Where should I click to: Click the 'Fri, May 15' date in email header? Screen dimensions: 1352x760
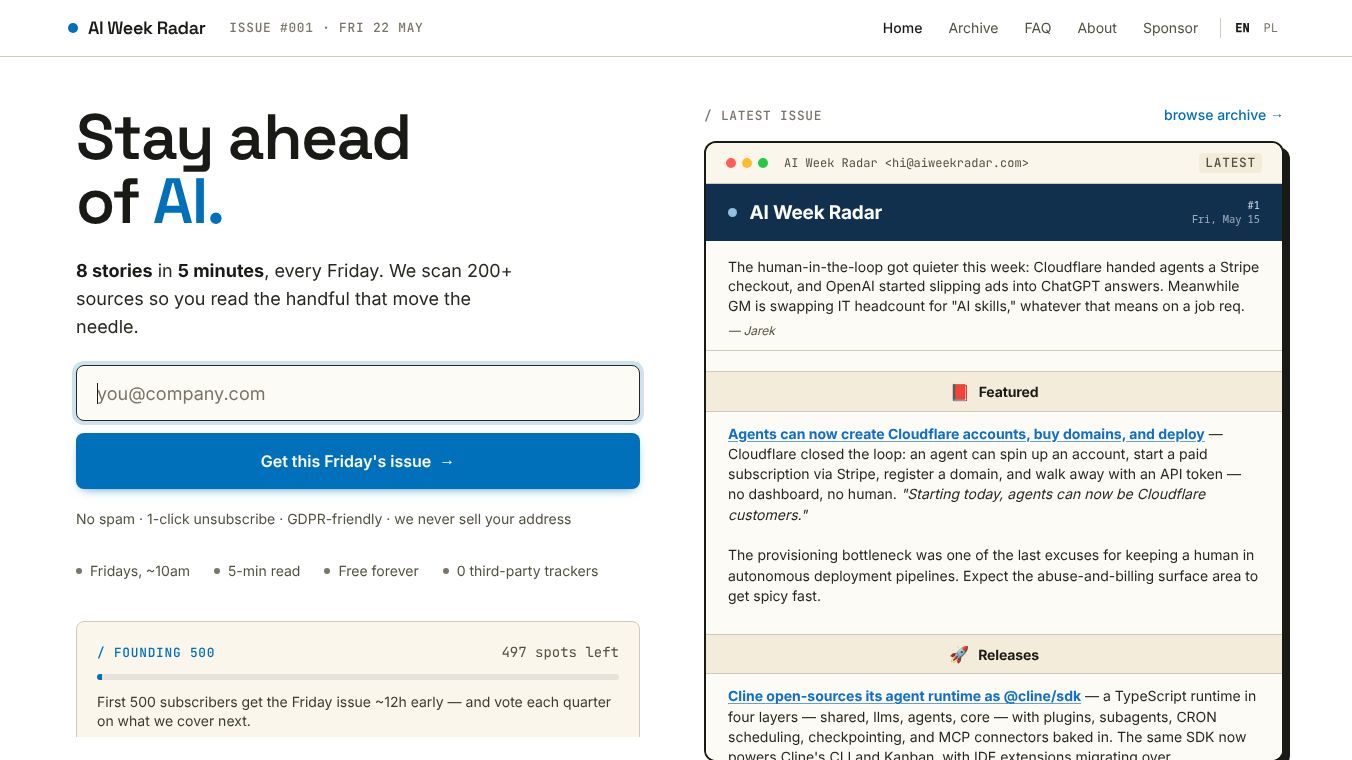point(1226,219)
